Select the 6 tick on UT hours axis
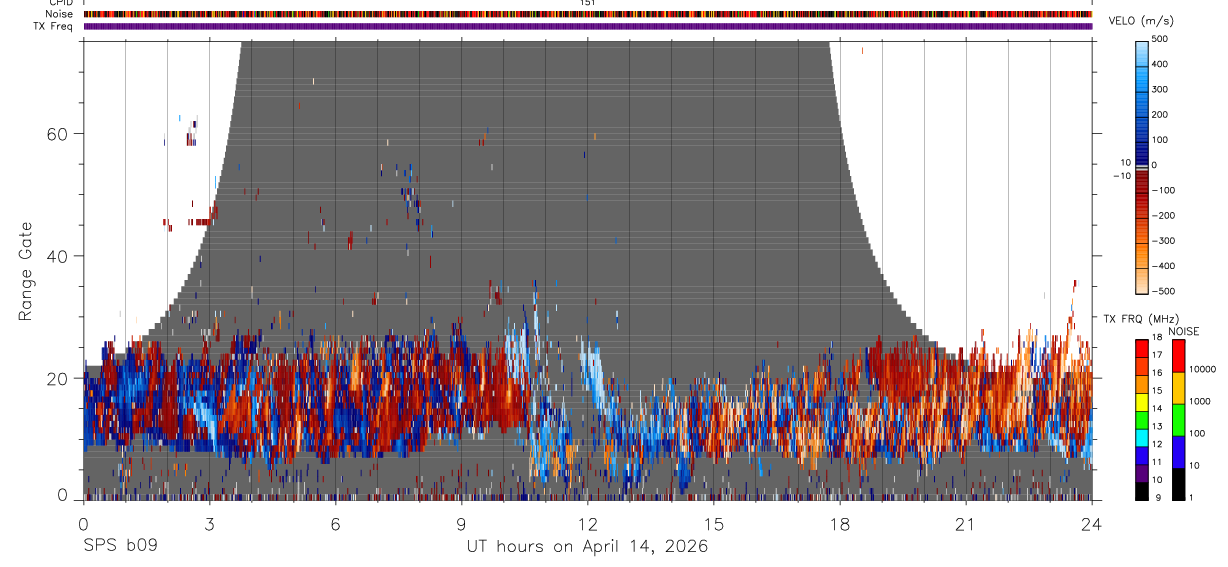This screenshot has height=567, width=1228. (335, 523)
